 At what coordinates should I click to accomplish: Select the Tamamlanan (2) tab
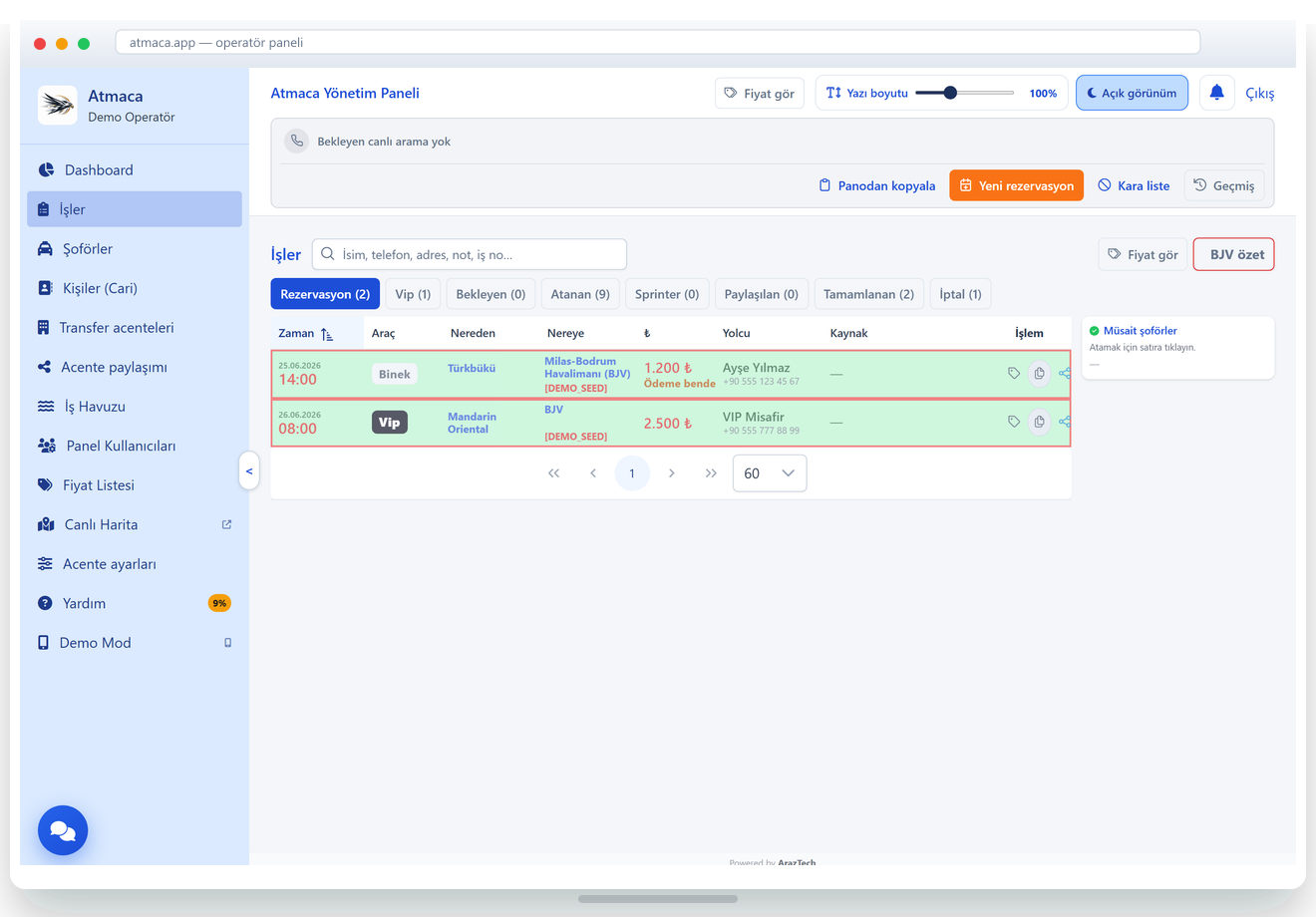point(868,294)
